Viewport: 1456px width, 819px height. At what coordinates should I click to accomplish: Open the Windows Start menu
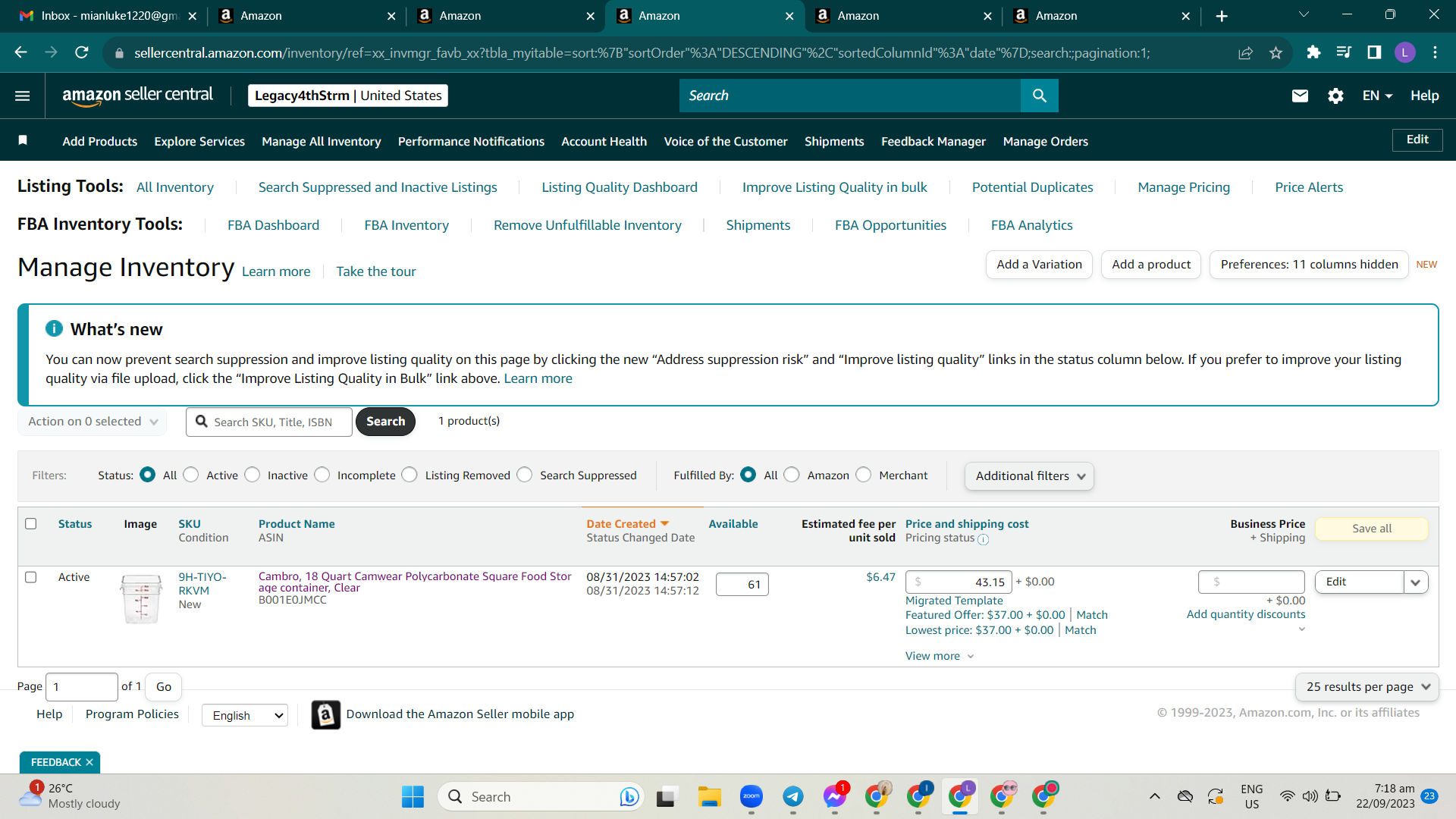coord(413,797)
